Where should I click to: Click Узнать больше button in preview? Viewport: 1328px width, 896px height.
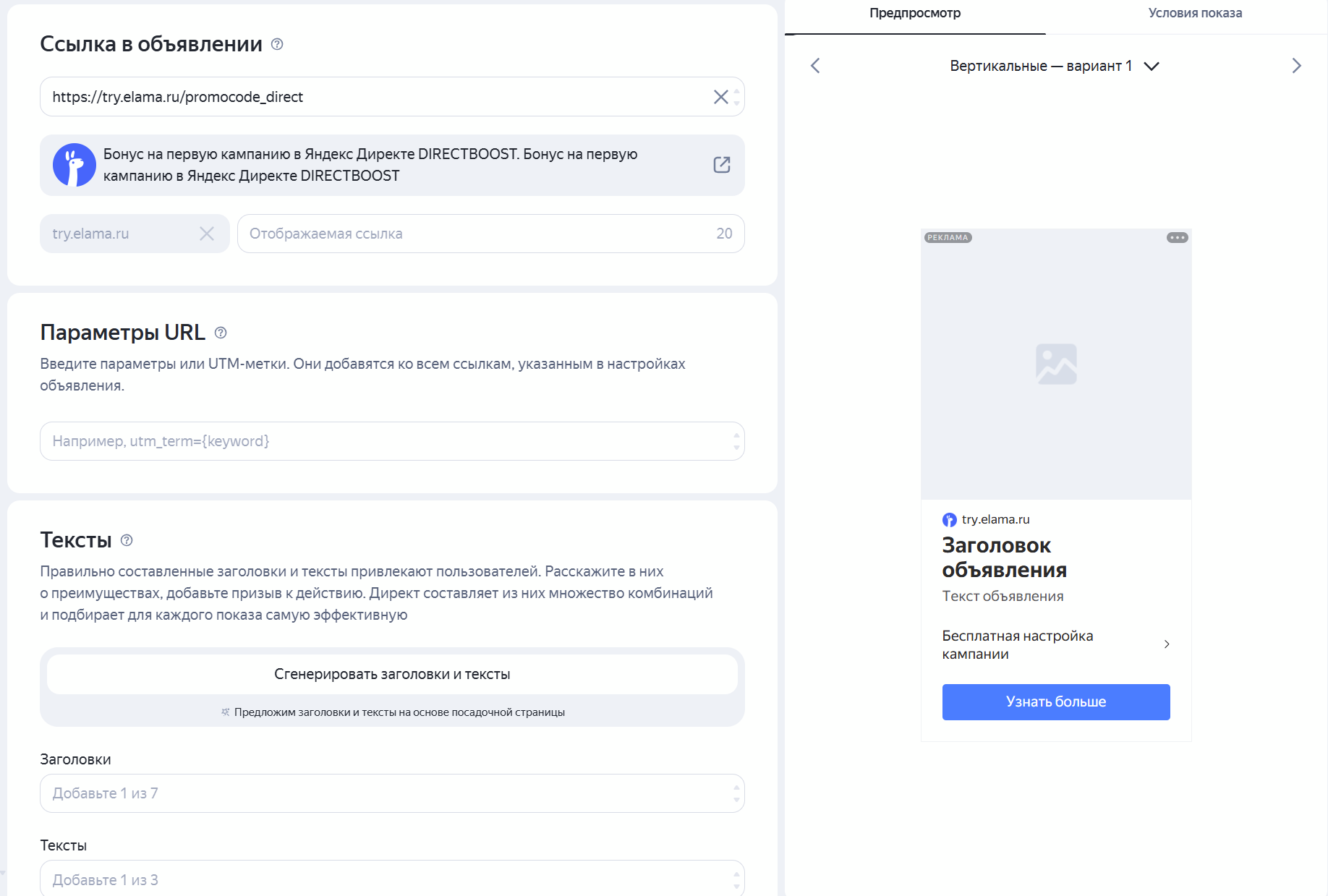pyautogui.click(x=1056, y=701)
